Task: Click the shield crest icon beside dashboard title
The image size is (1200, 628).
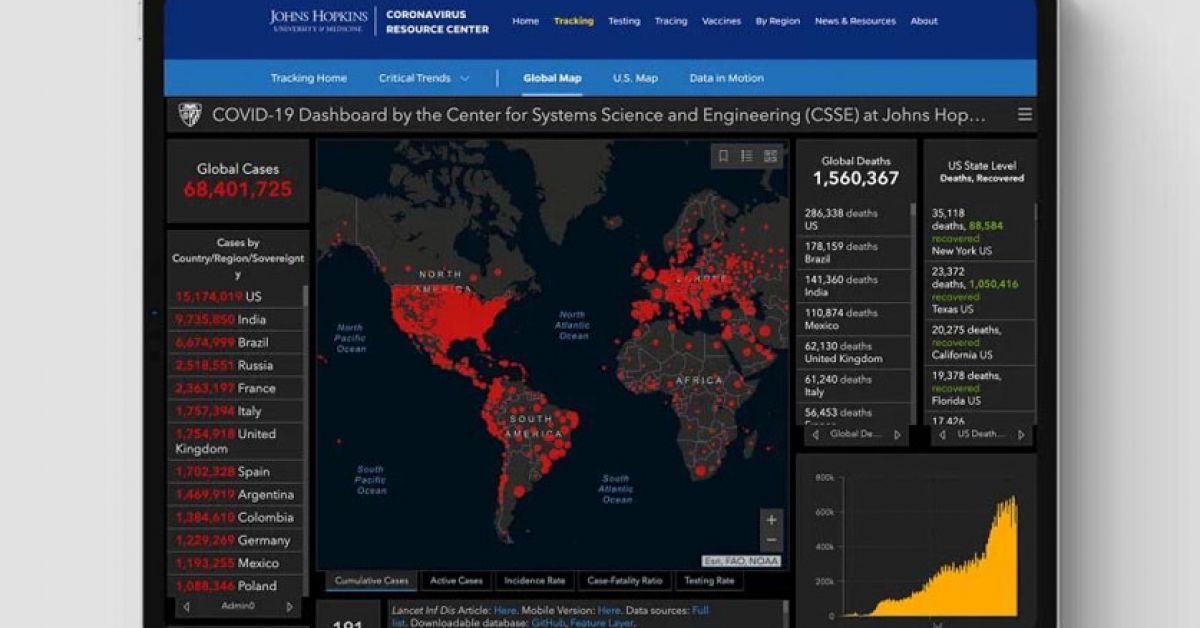Action: point(190,114)
